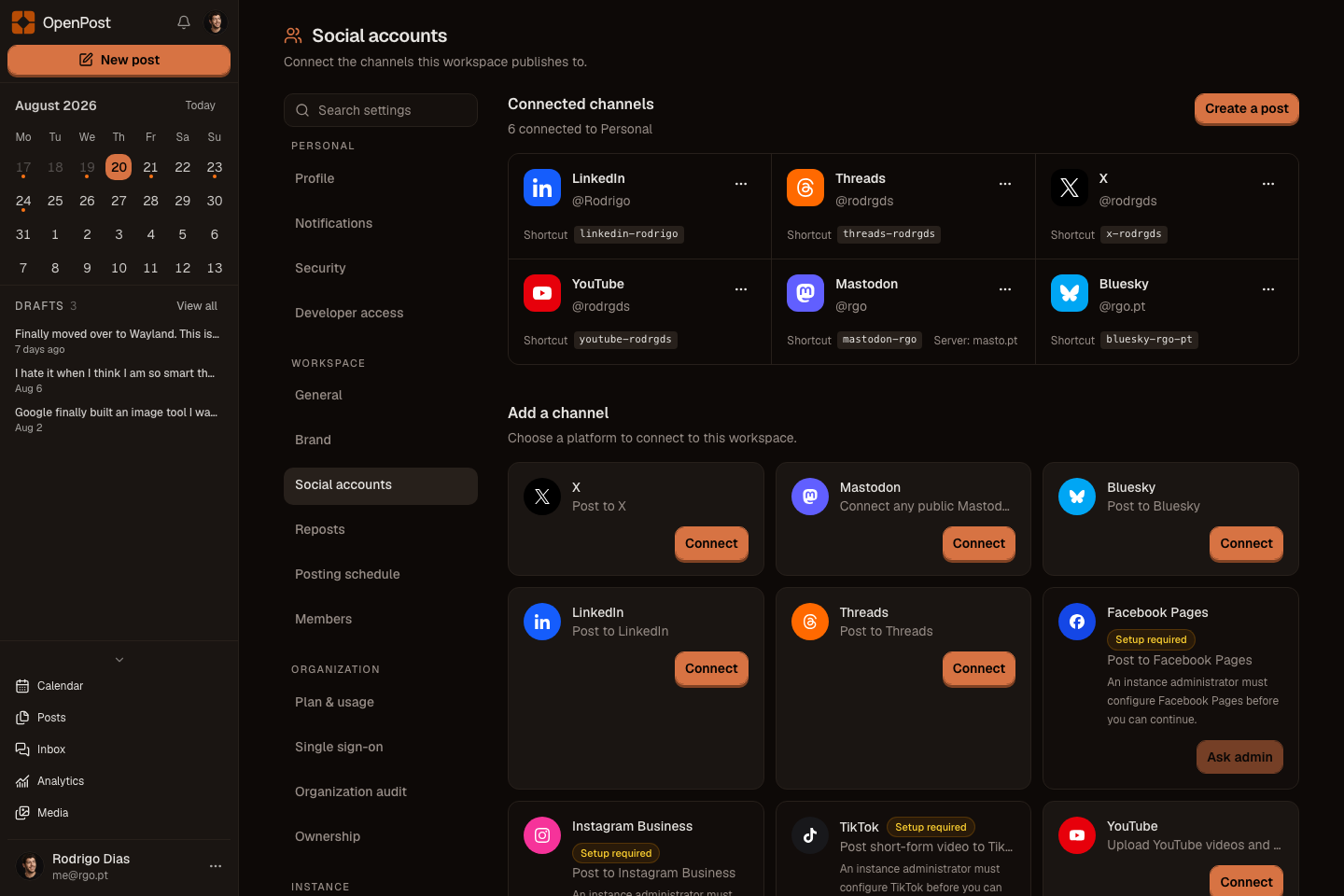The width and height of the screenshot is (1344, 896).
Task: Open options menu for connected Threads channel
Action: pyautogui.click(x=1005, y=184)
